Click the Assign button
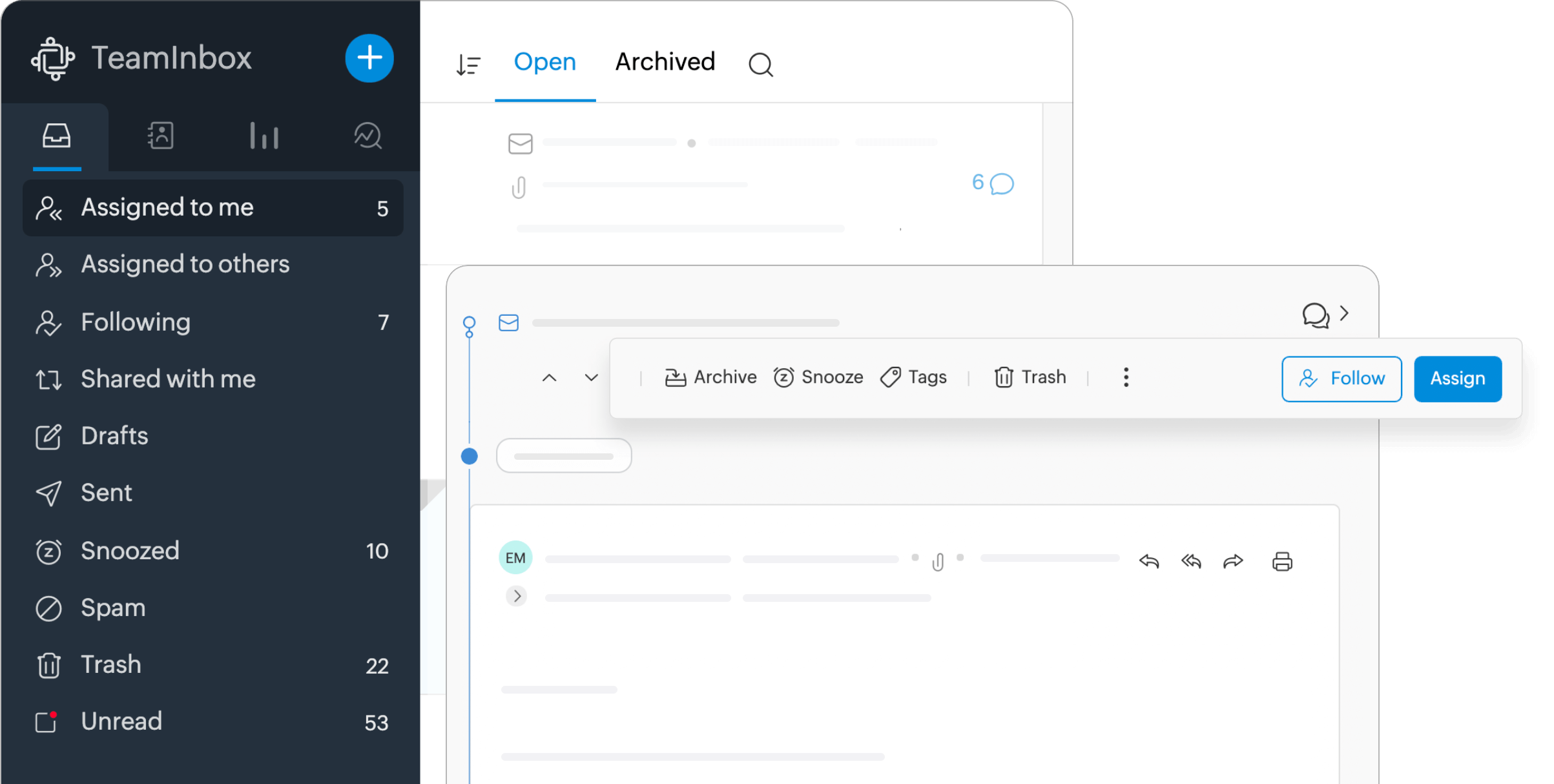 tap(1457, 379)
